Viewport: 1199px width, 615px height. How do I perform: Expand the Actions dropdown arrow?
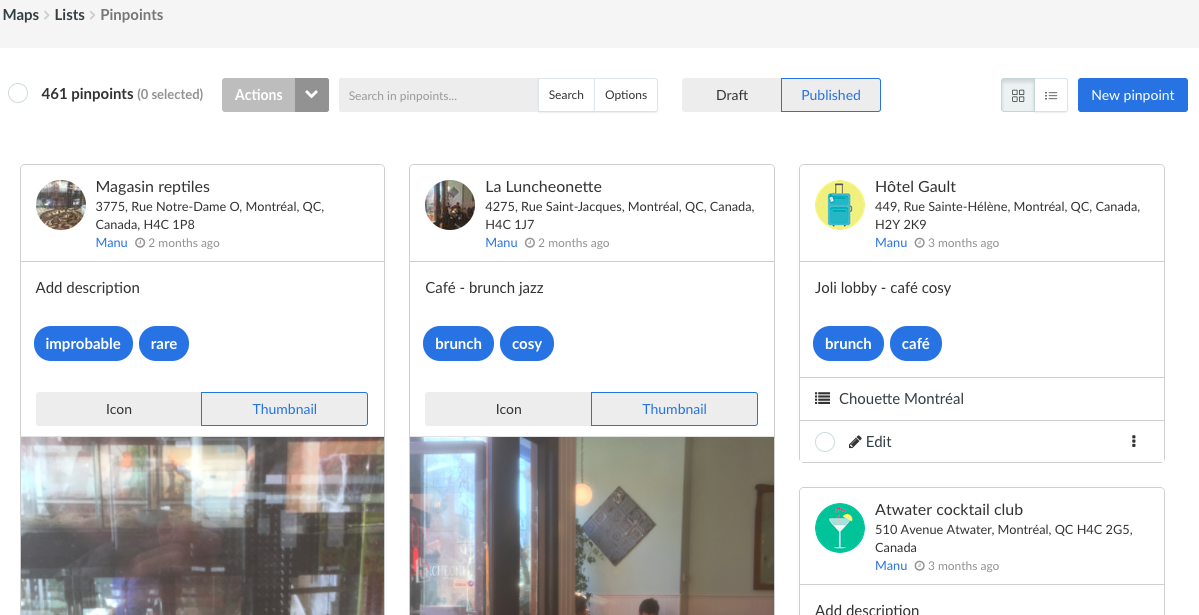[311, 94]
